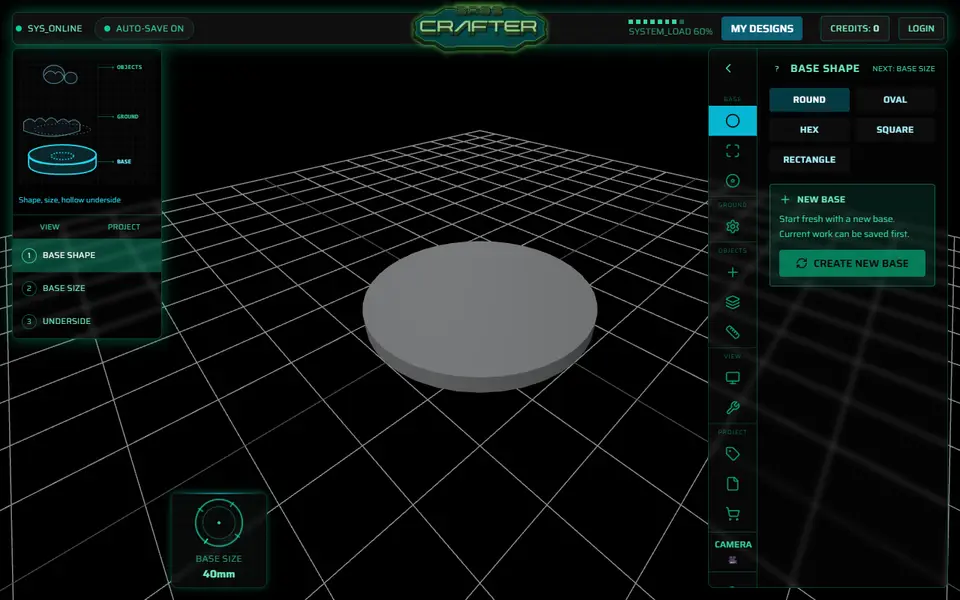
Task: Choose the RECTANGLE base shape
Action: (x=809, y=160)
